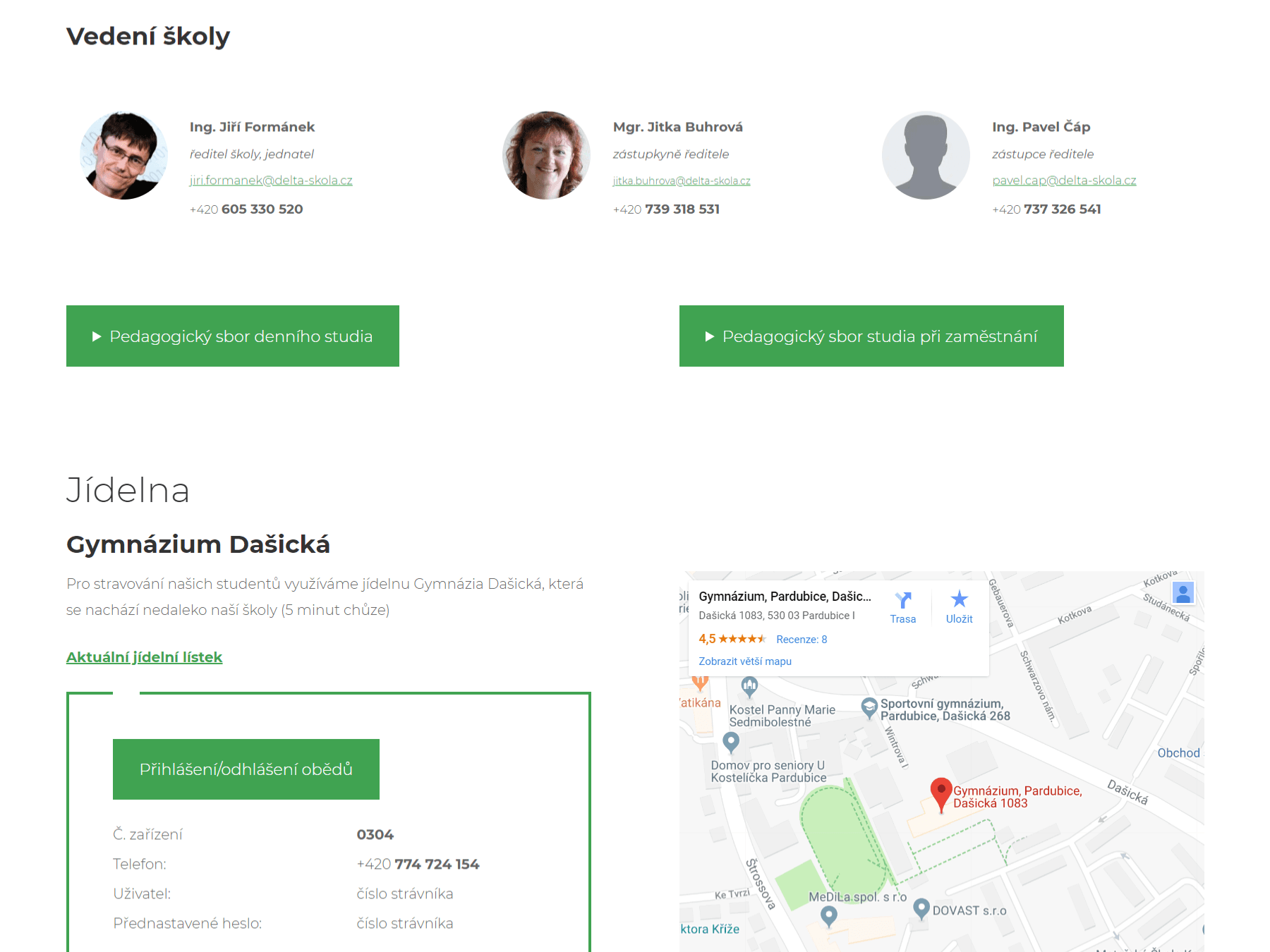Click the Sportovní gymnázium map marker icon
Viewport: 1270px width, 952px height.
point(869,707)
